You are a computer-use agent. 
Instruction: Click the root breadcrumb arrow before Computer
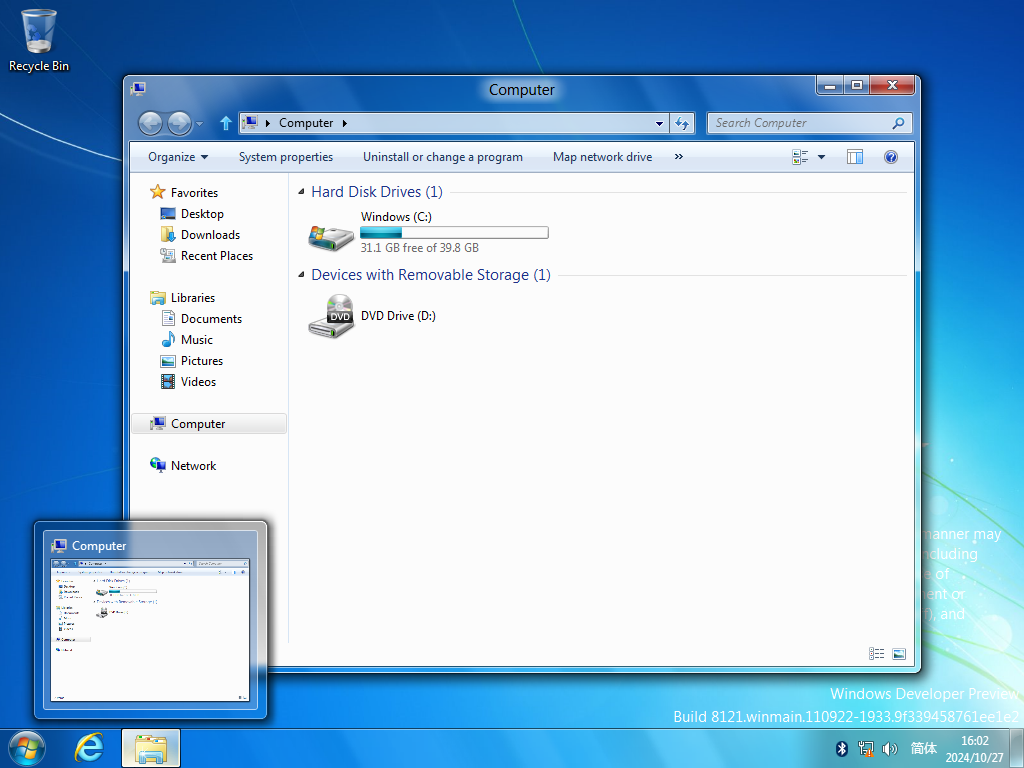[268, 123]
